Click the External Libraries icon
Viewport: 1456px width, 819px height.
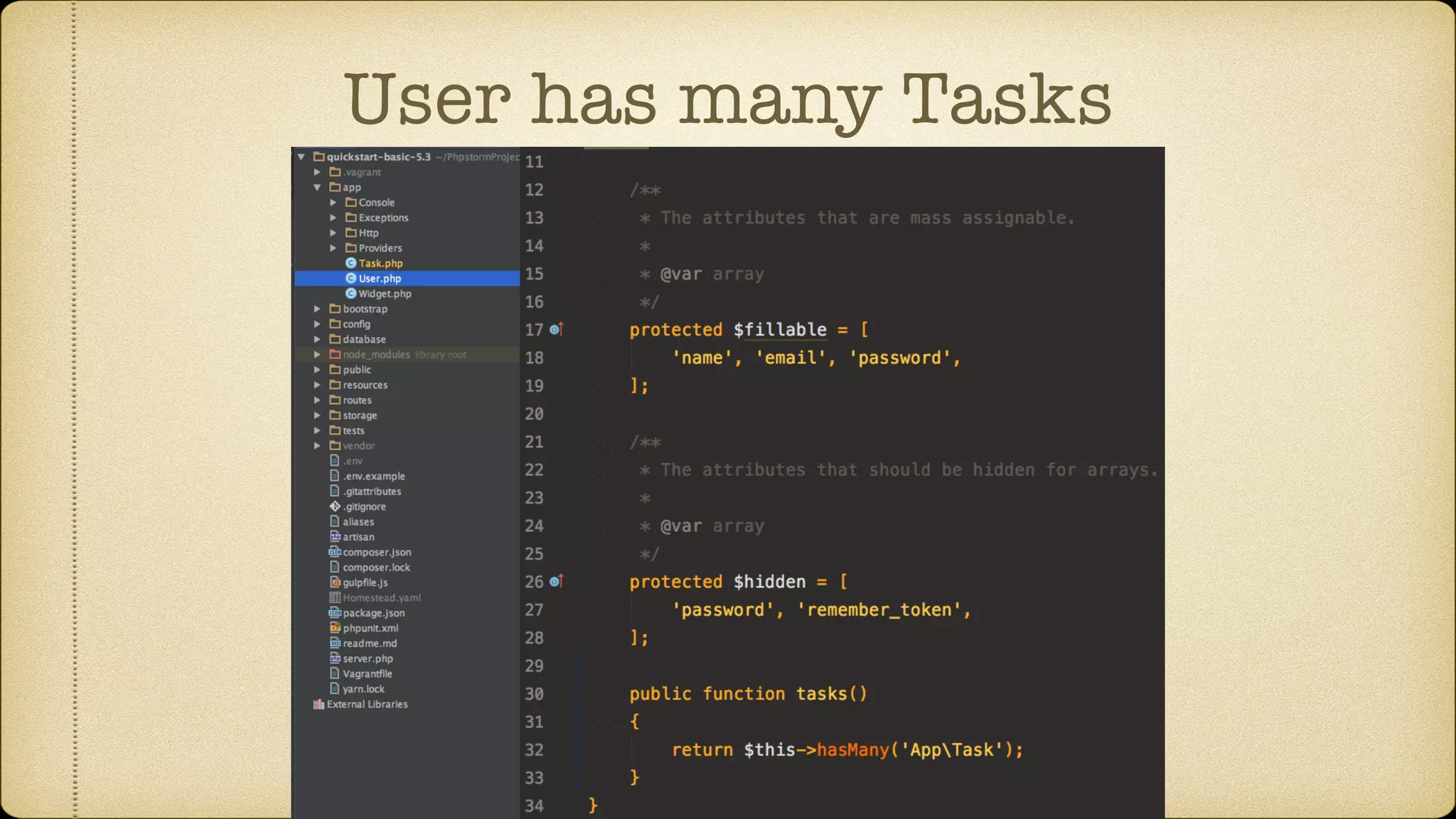coord(318,704)
